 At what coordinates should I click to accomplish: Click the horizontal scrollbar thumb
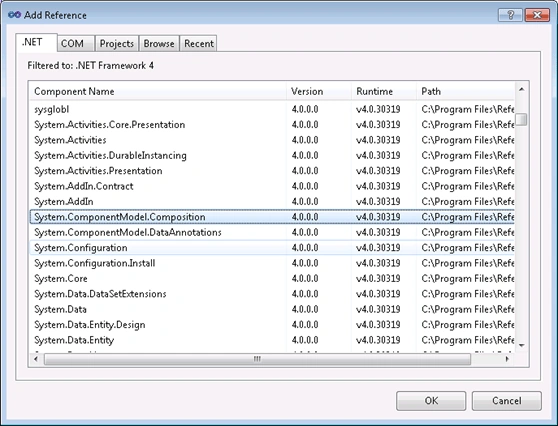[x=257, y=359]
